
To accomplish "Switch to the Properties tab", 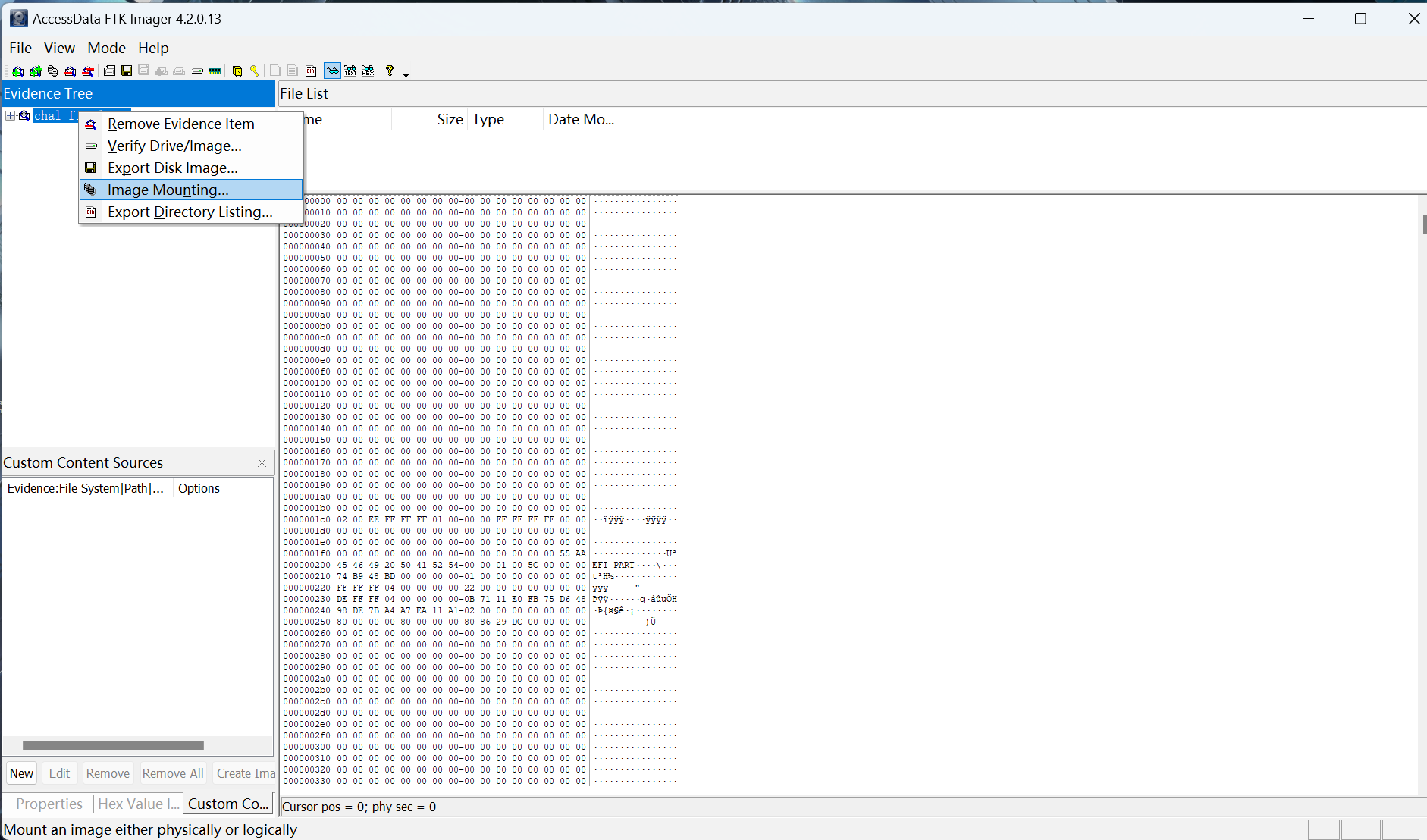I will pyautogui.click(x=49, y=804).
